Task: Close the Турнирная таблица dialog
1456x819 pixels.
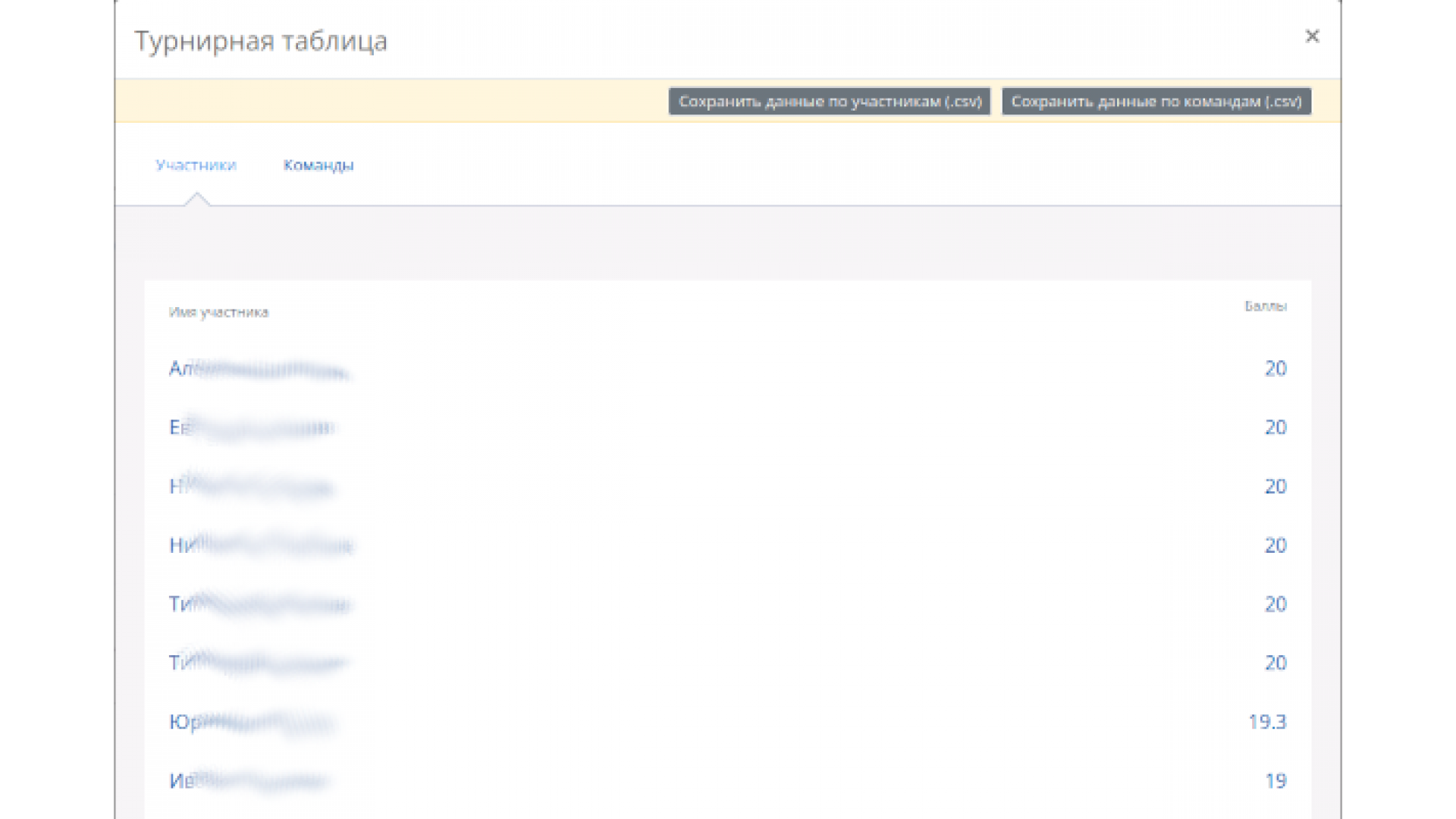Action: (1312, 36)
